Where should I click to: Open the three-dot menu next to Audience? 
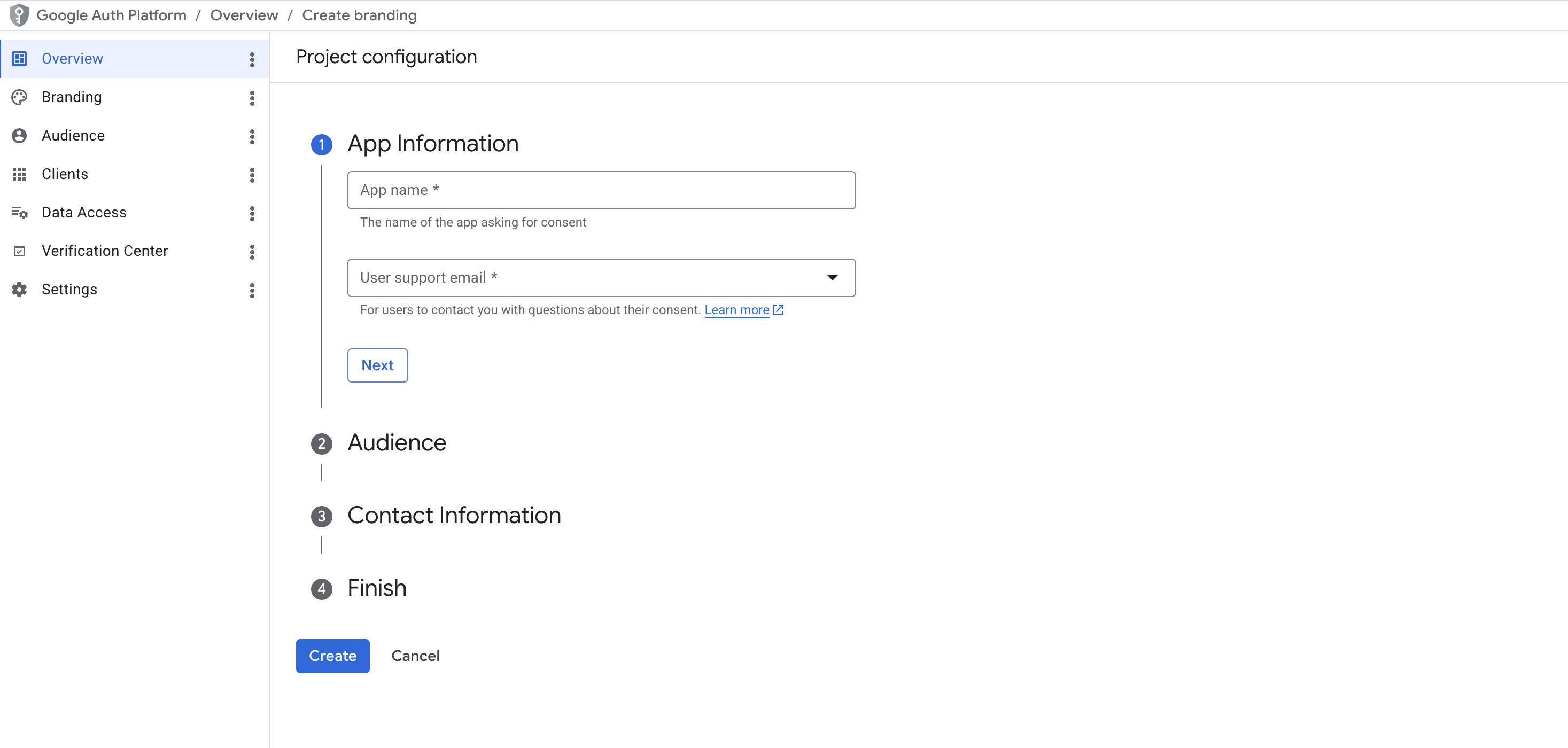coord(252,136)
